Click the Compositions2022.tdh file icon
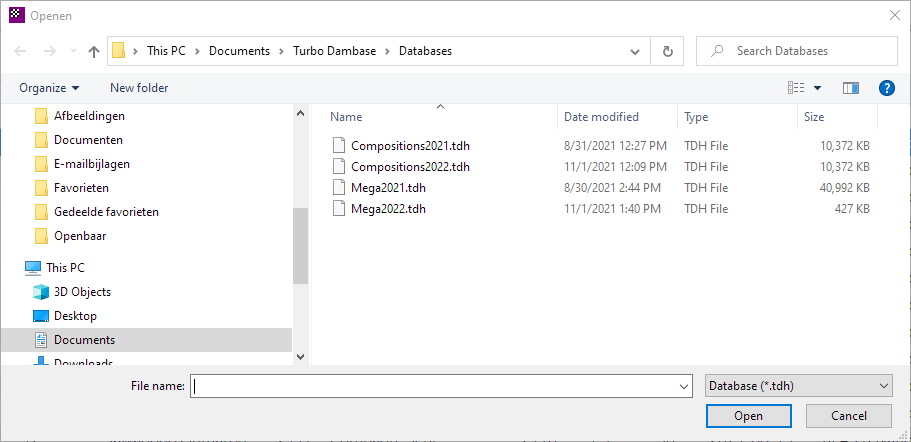The width and height of the screenshot is (911, 442). [x=339, y=167]
